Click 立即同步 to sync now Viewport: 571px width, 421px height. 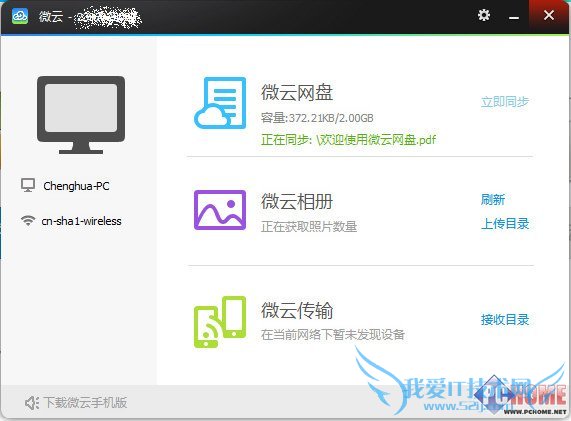tap(505, 102)
